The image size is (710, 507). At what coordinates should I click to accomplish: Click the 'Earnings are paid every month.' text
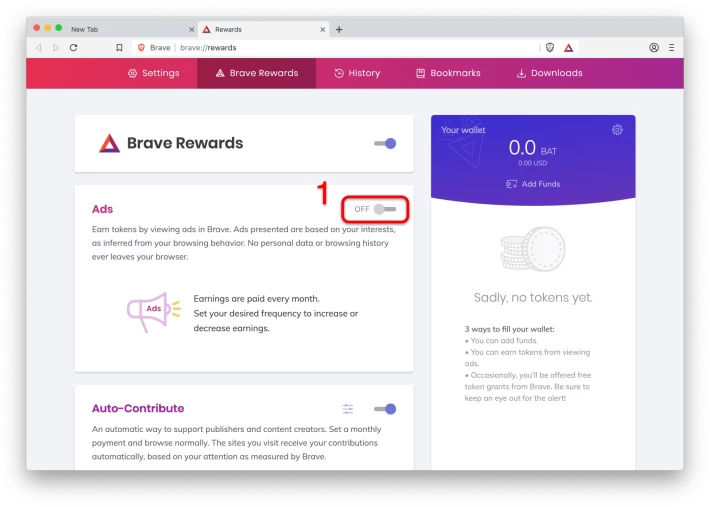[x=256, y=299]
